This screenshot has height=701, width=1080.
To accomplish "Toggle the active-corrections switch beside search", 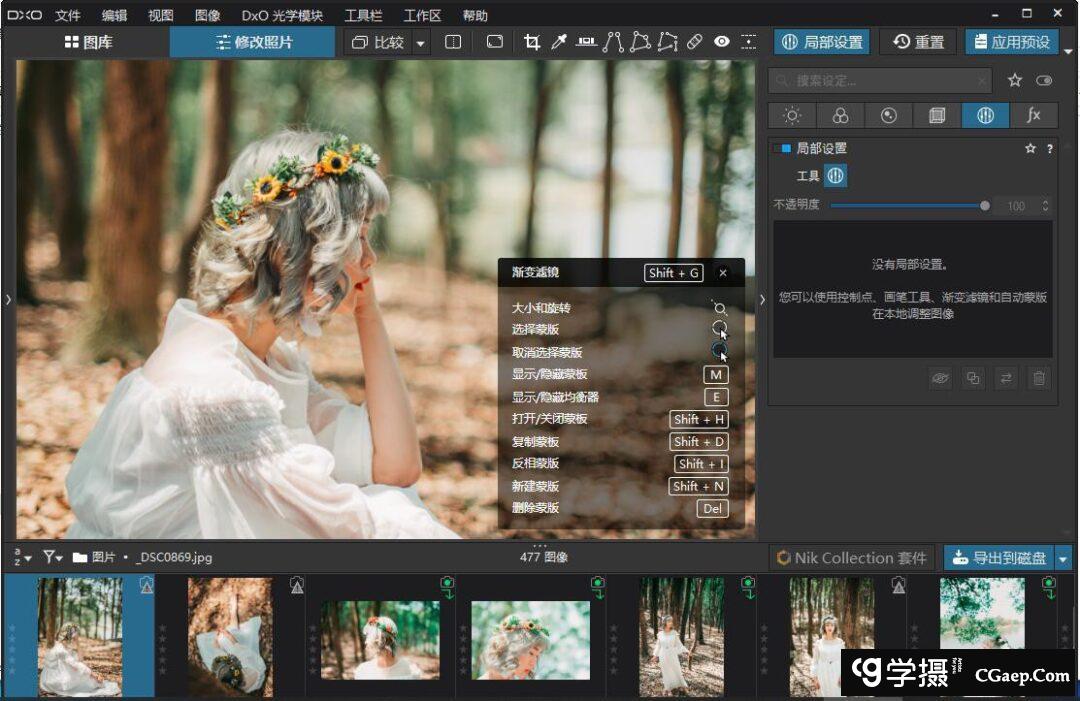I will pyautogui.click(x=1044, y=81).
